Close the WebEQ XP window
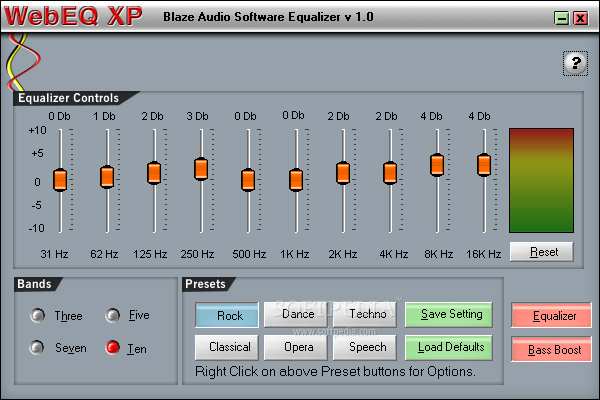The width and height of the screenshot is (600, 400). [580, 18]
